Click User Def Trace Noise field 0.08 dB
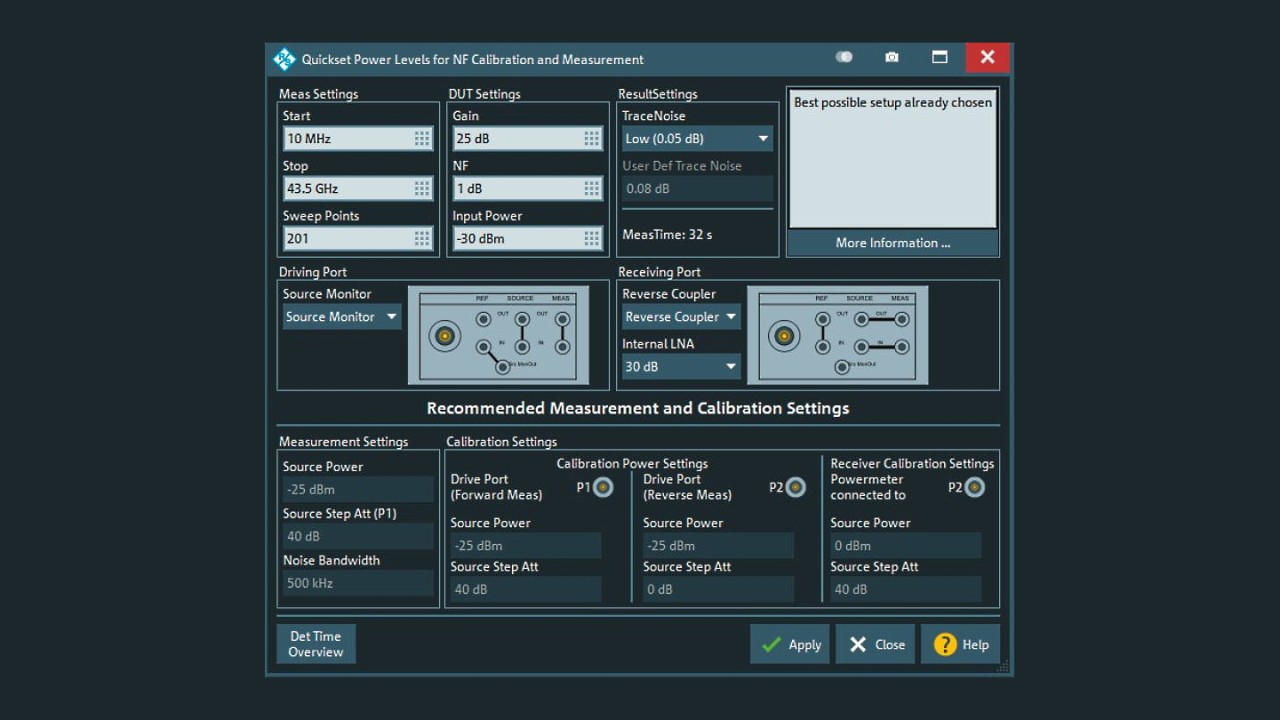Screen dimensions: 1280x720 697,188
